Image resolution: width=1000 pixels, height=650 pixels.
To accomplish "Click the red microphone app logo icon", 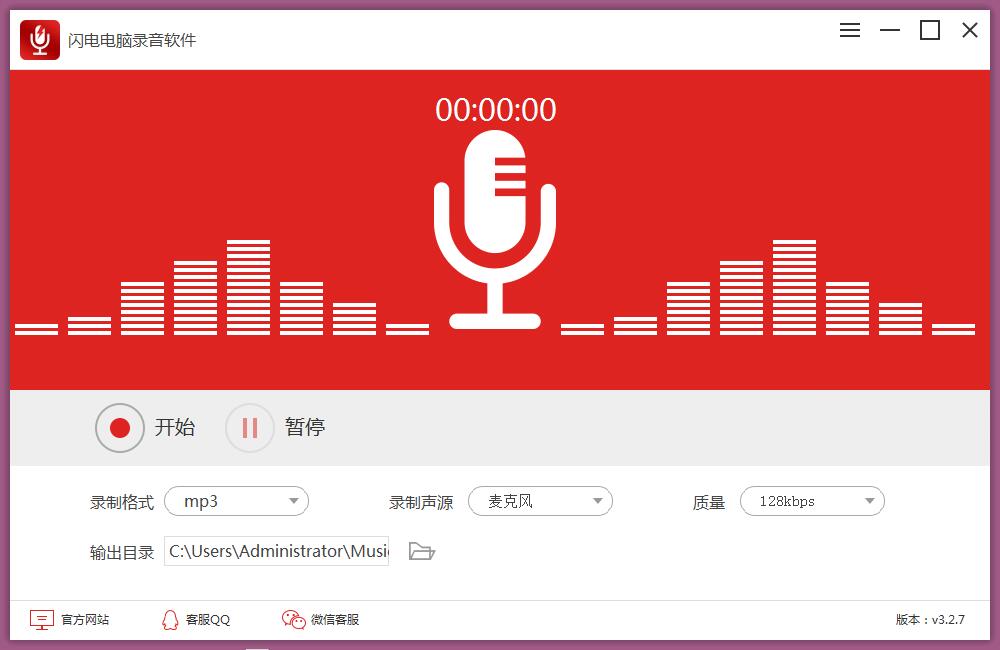I will 39,40.
